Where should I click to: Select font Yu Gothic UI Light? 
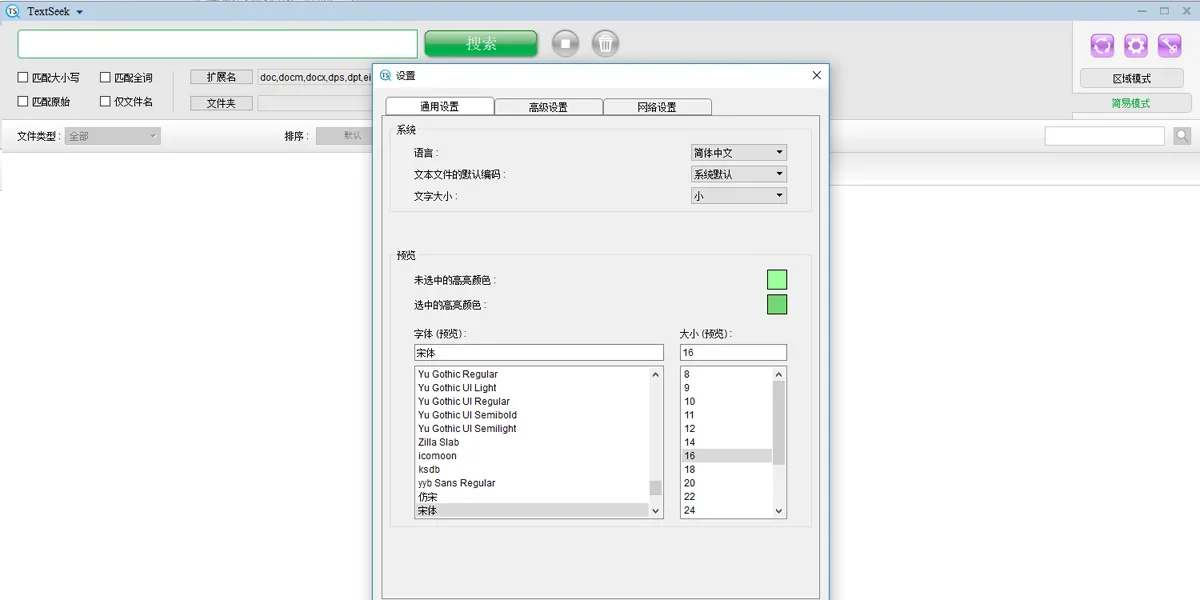tap(532, 388)
